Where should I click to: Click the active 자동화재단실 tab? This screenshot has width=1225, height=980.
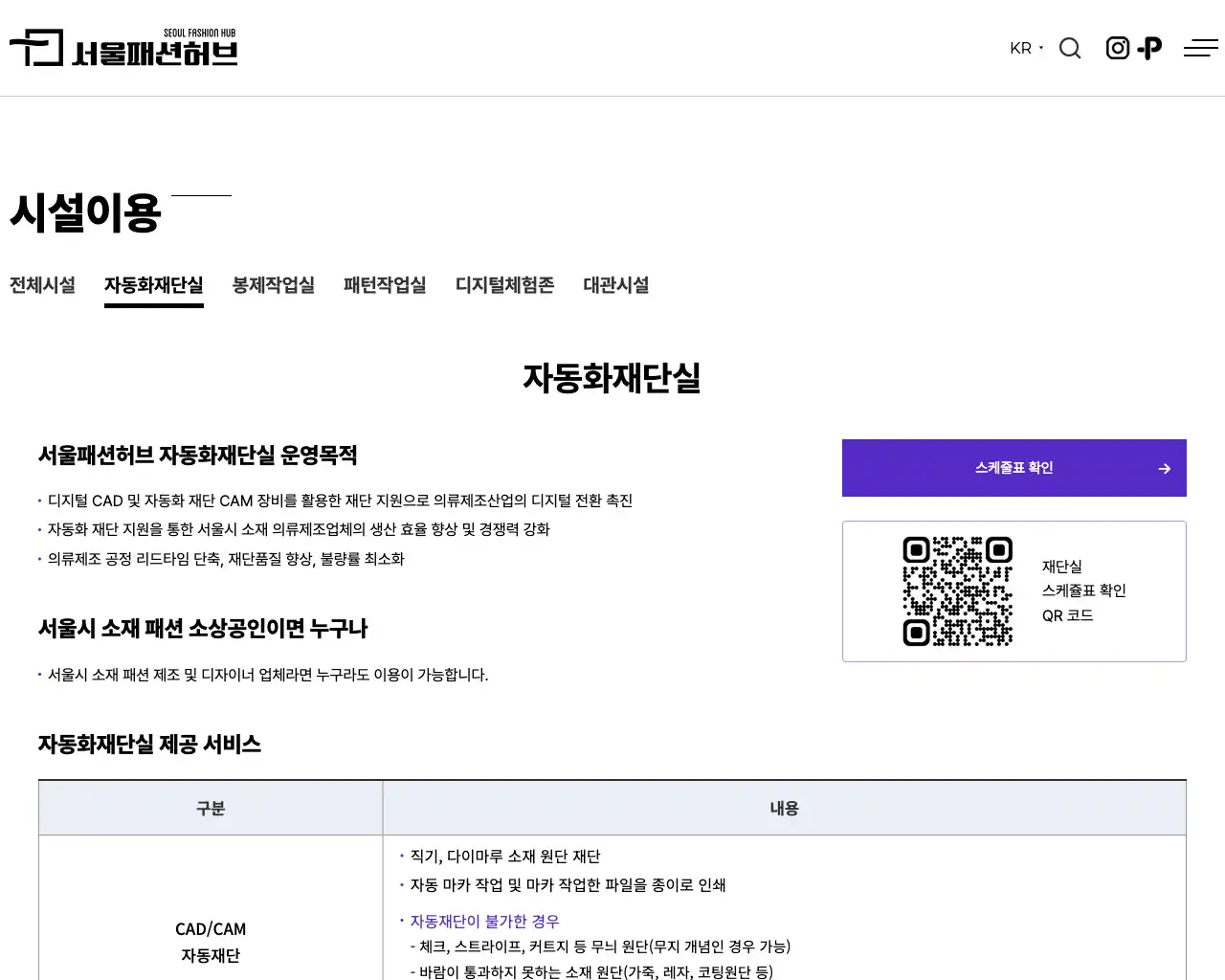click(153, 285)
